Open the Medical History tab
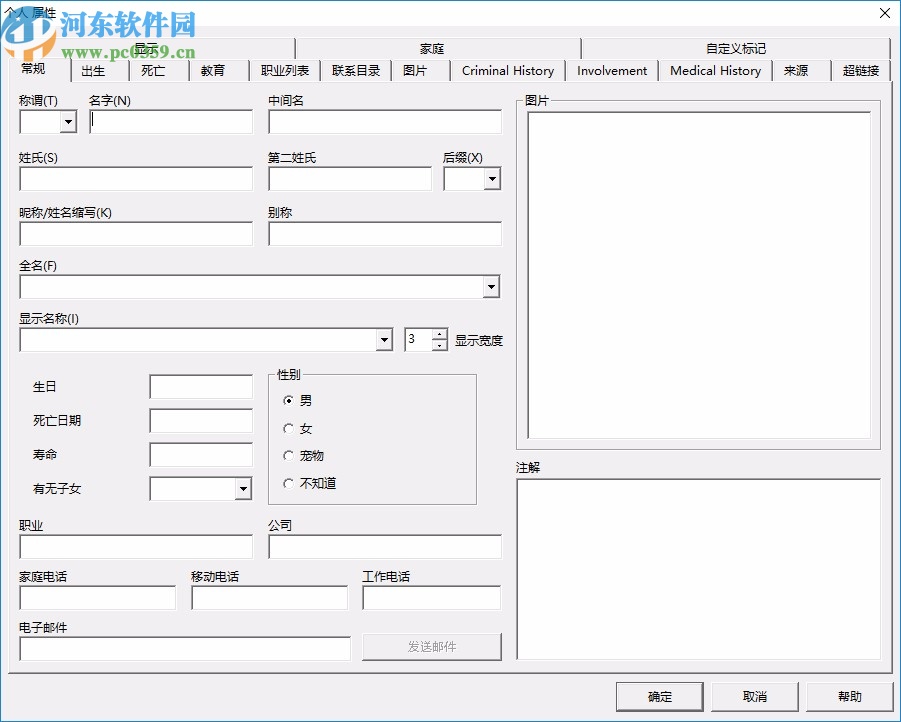 pyautogui.click(x=715, y=71)
